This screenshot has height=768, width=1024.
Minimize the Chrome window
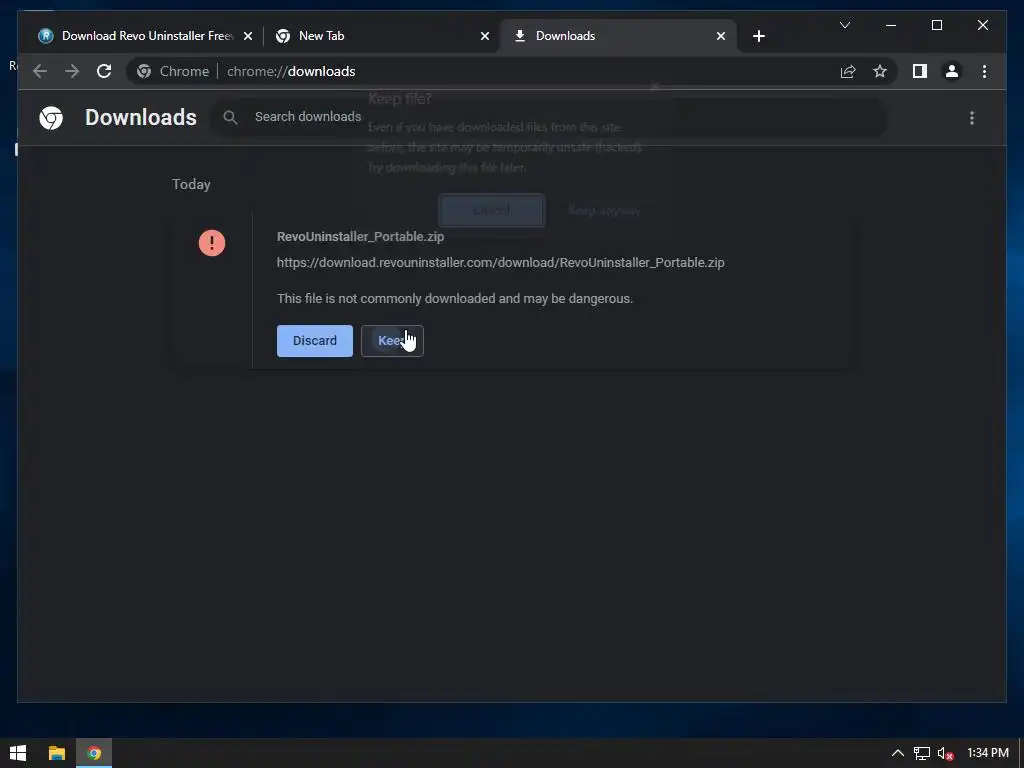[891, 25]
